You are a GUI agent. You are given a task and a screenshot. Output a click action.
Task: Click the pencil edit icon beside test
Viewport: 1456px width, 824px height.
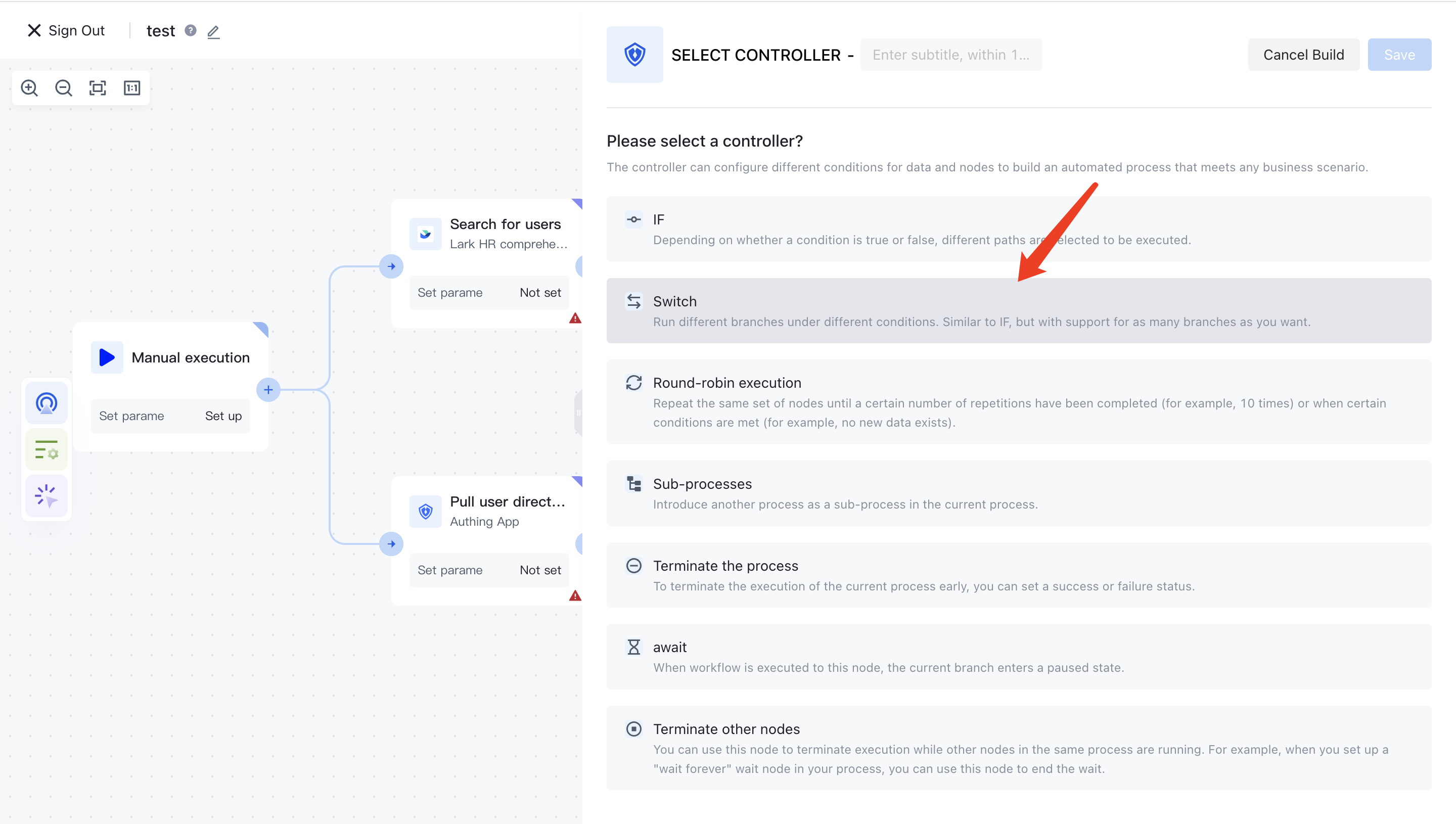213,32
